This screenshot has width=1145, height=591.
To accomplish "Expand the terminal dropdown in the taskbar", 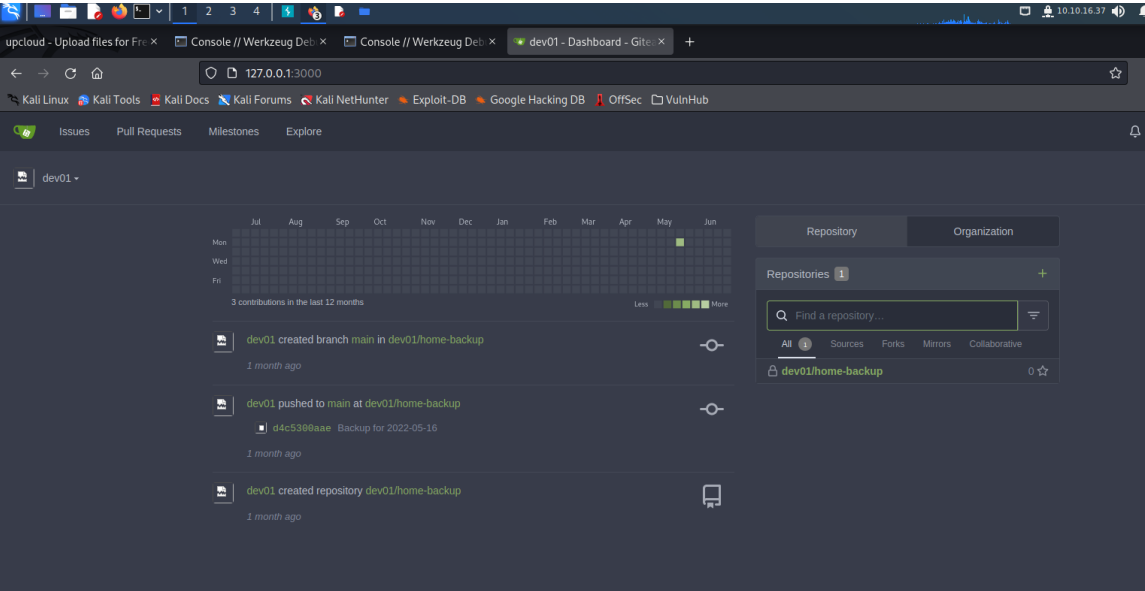I will pyautogui.click(x=160, y=13).
